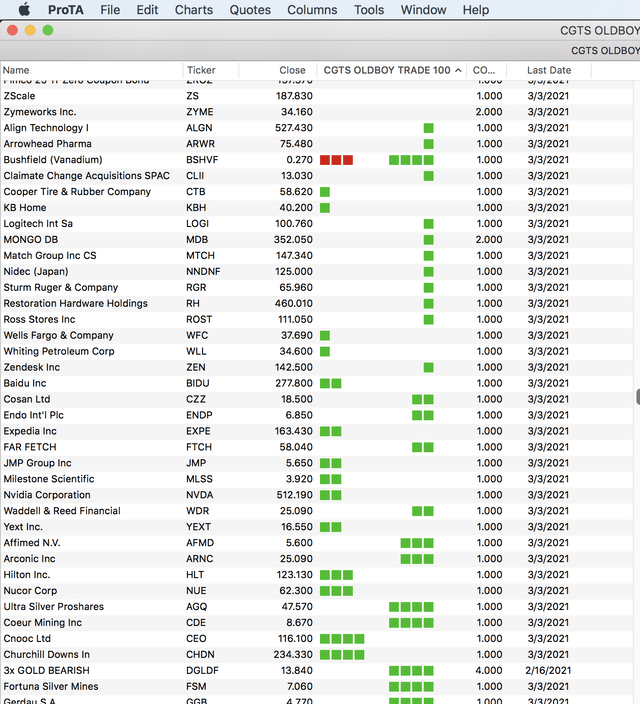Click the green indicator block in Align Technology row
The image size is (640, 704).
click(x=428, y=128)
